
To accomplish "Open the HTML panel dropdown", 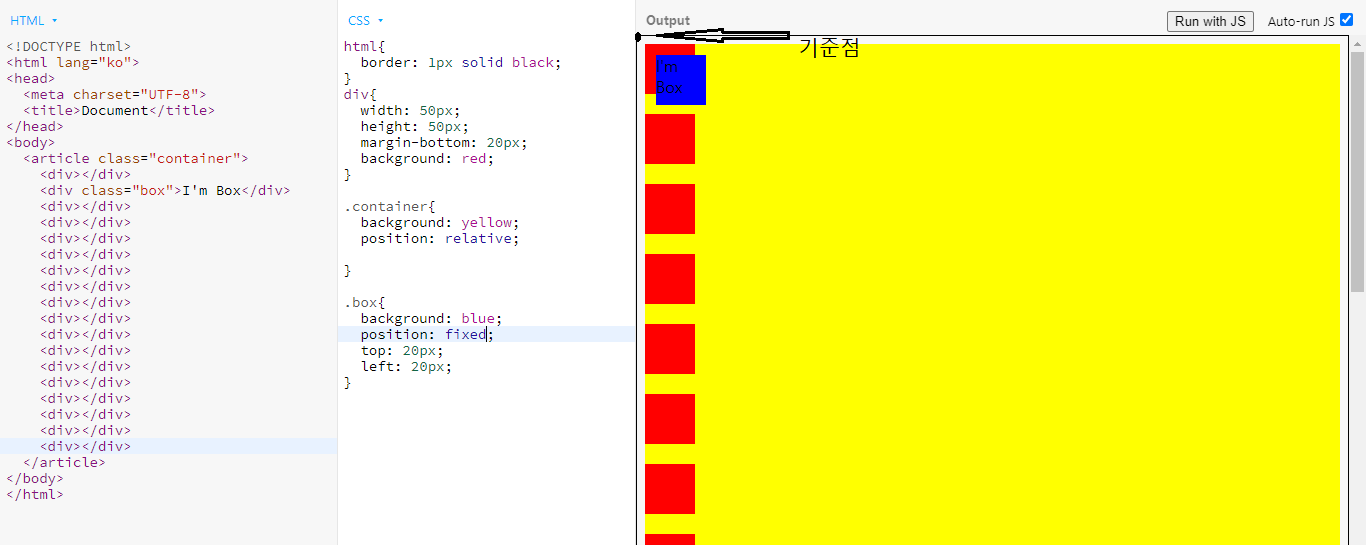I will click(34, 20).
